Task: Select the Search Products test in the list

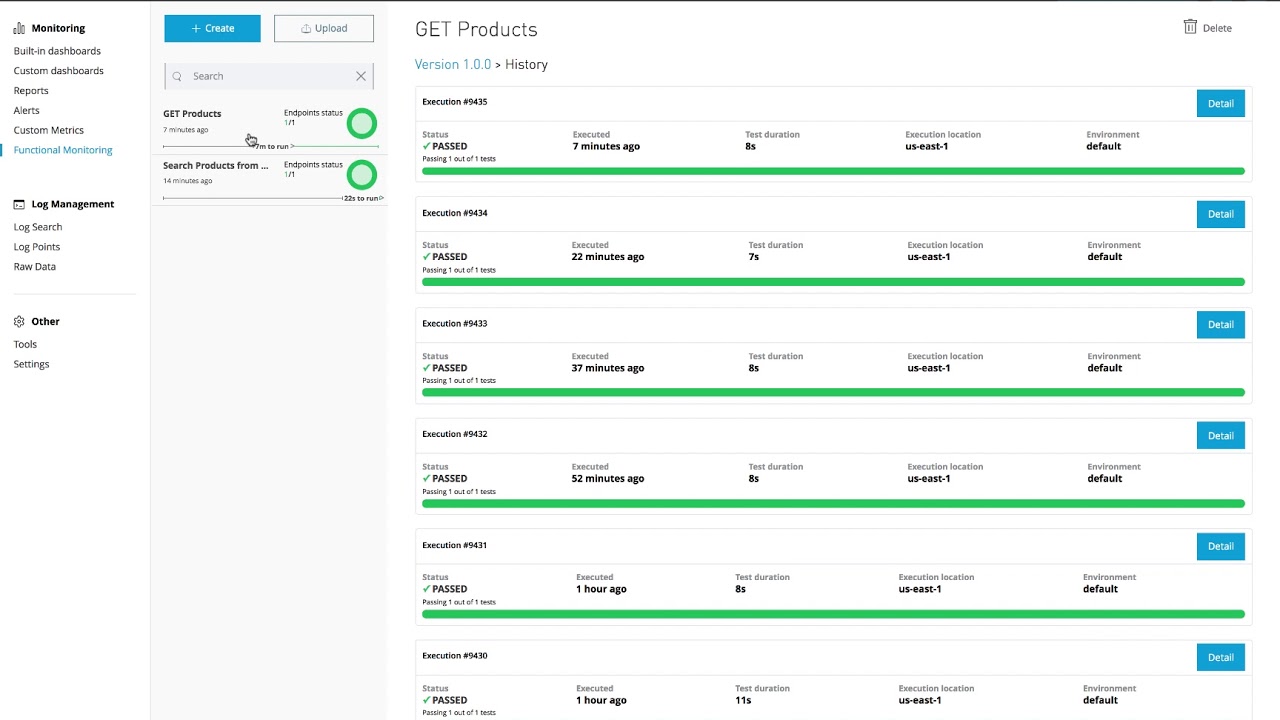Action: [x=216, y=166]
